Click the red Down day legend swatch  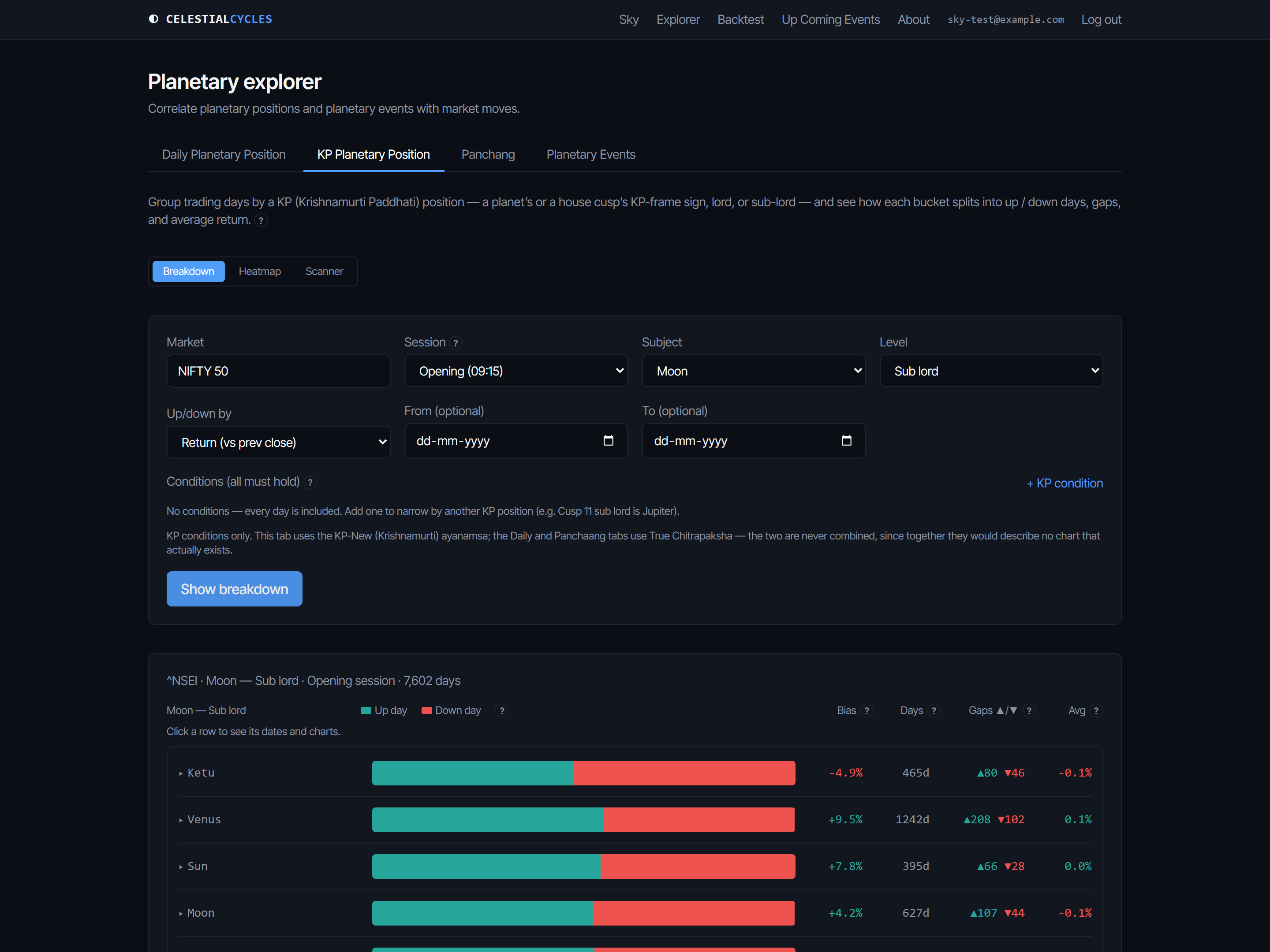[426, 710]
